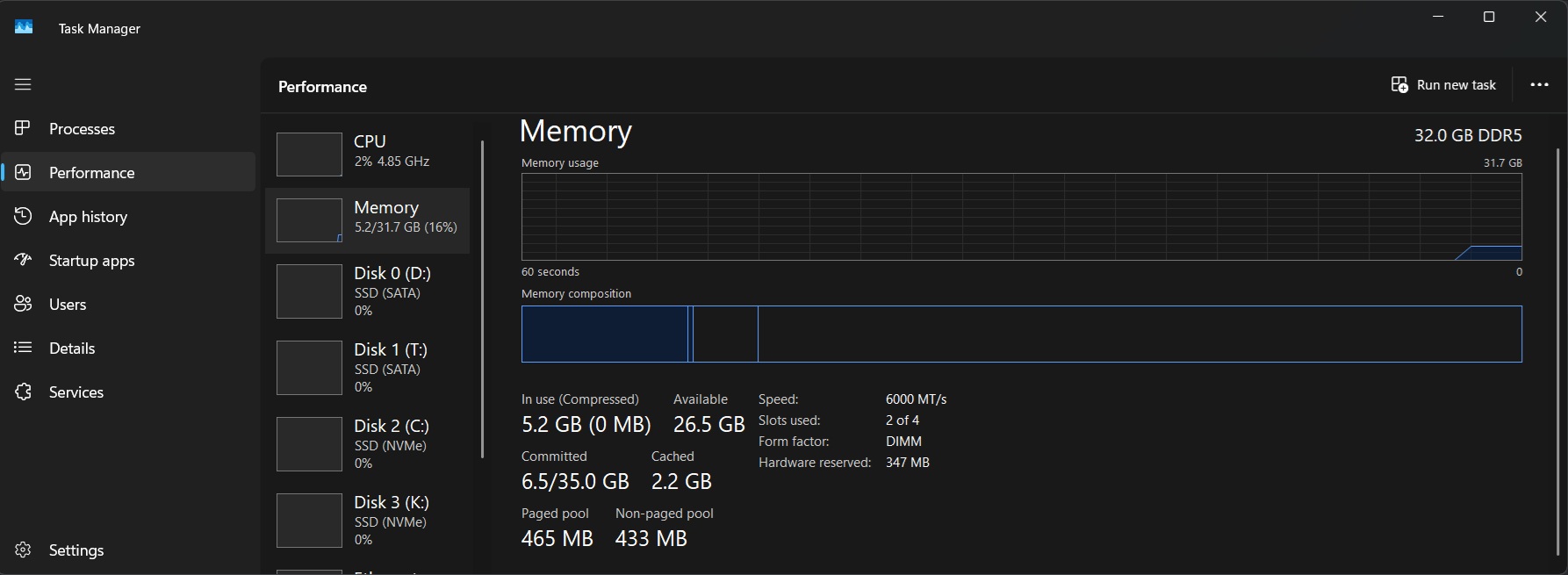This screenshot has height=575, width=1568.
Task: Click the 26.5 GB available value
Action: coord(709,425)
